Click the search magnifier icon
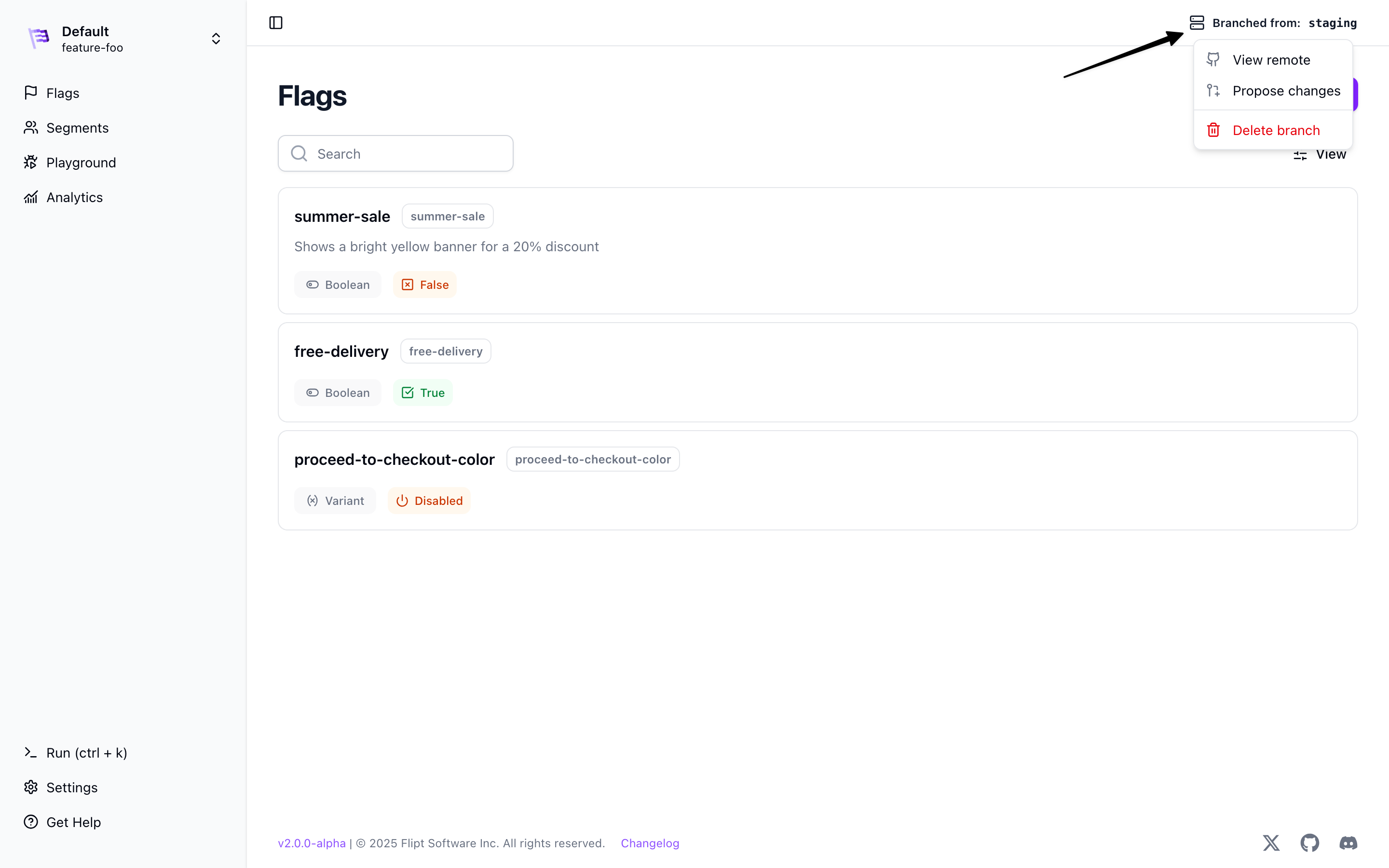The width and height of the screenshot is (1389, 868). [299, 153]
